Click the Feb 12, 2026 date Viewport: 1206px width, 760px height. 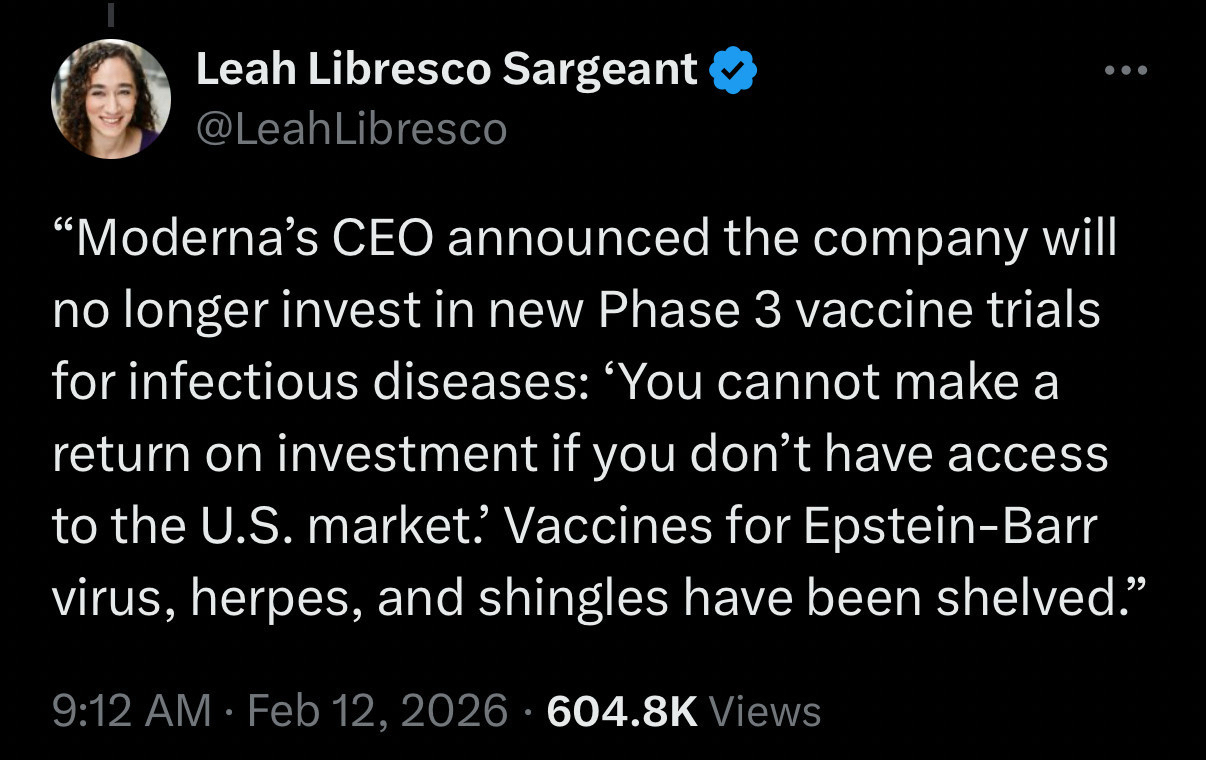point(376,711)
